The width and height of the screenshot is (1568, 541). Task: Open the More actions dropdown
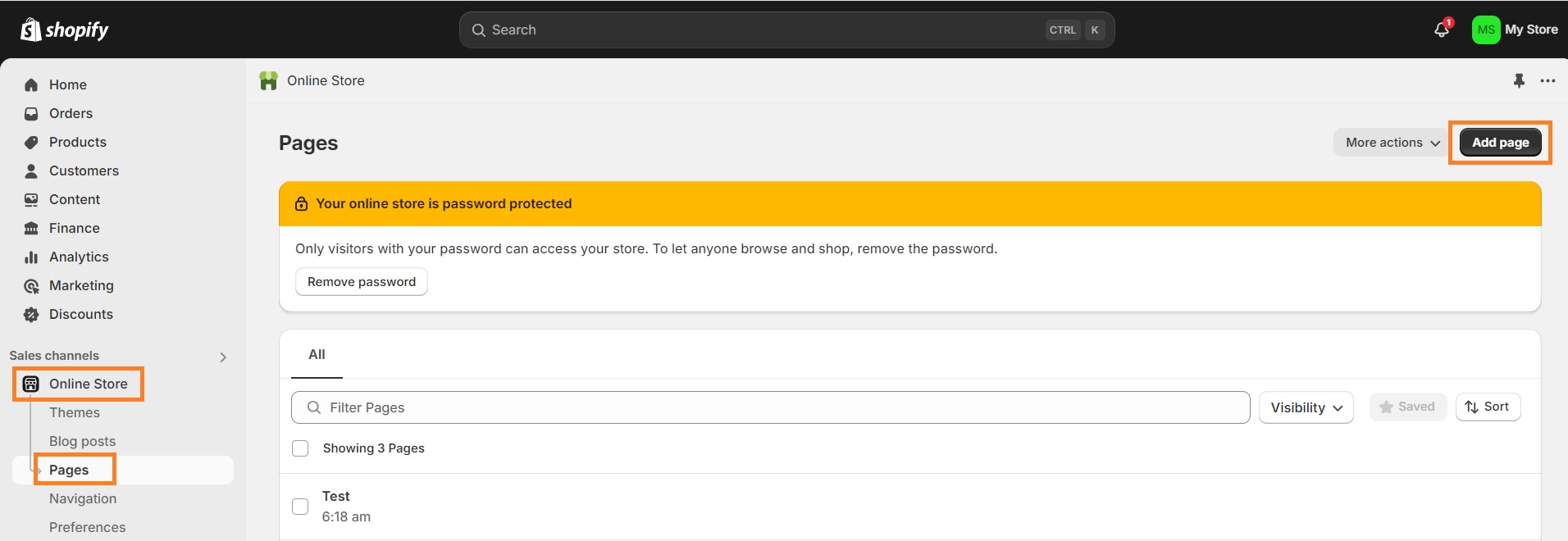[1392, 143]
